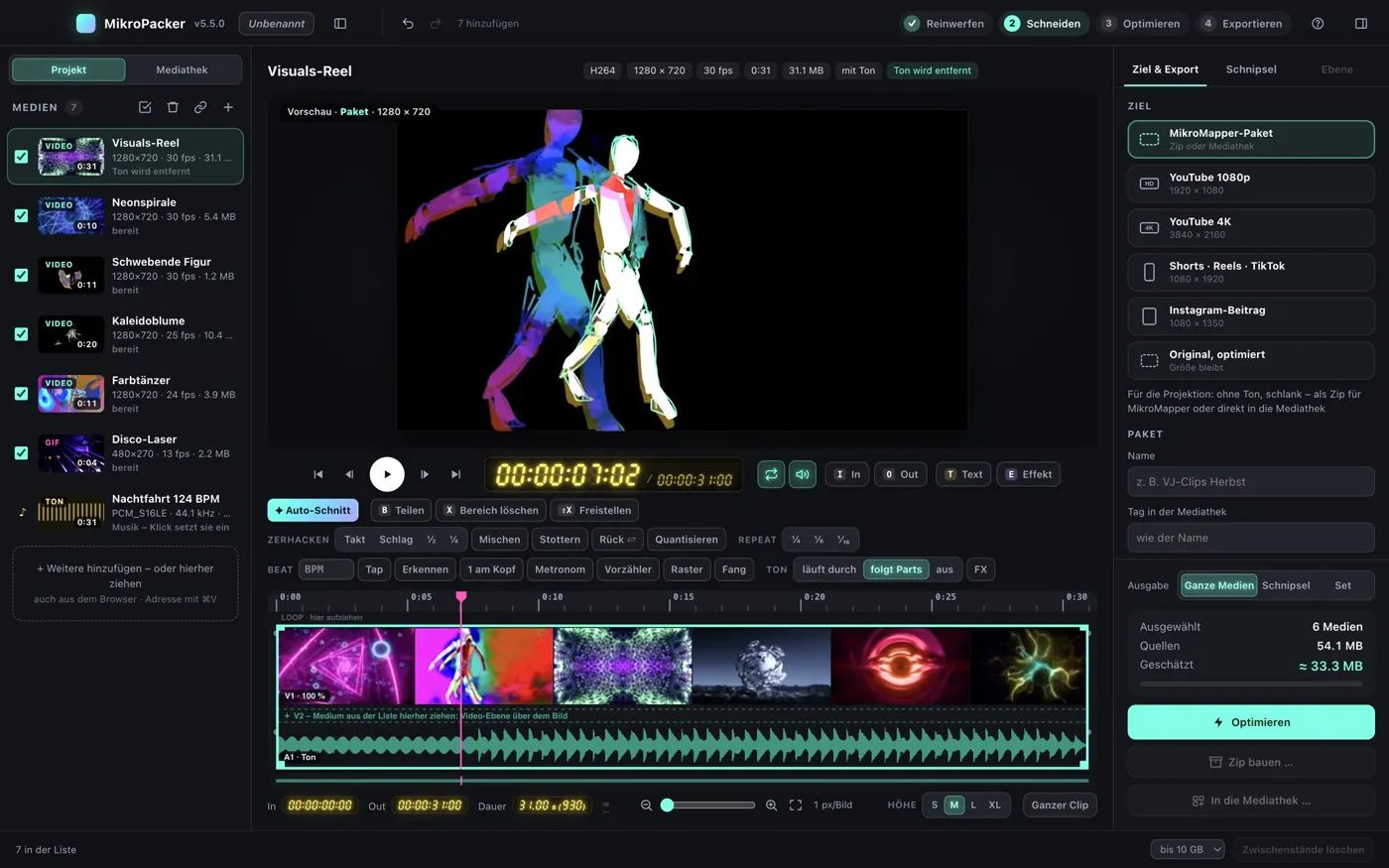Add media with the plus icon
Viewport: 1389px width, 868px height.
228,107
